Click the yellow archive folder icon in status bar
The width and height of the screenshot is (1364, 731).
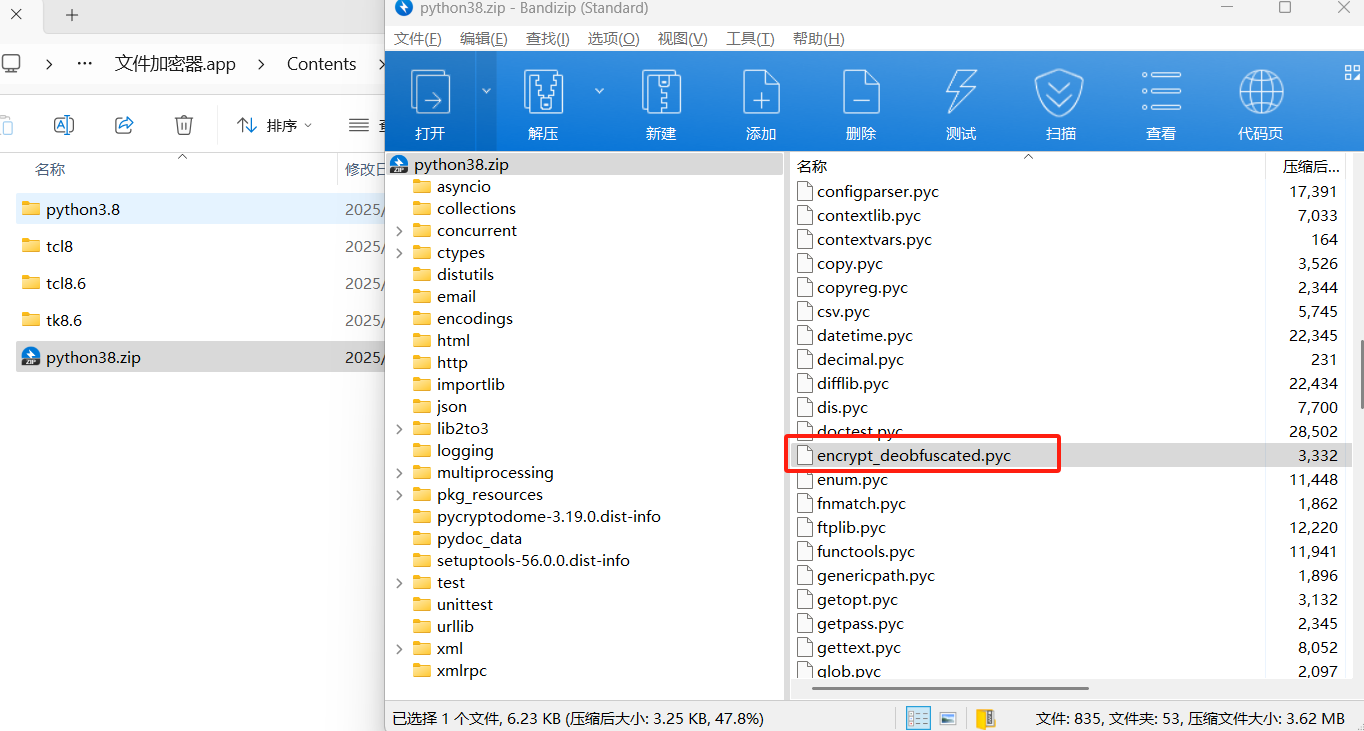[986, 718]
